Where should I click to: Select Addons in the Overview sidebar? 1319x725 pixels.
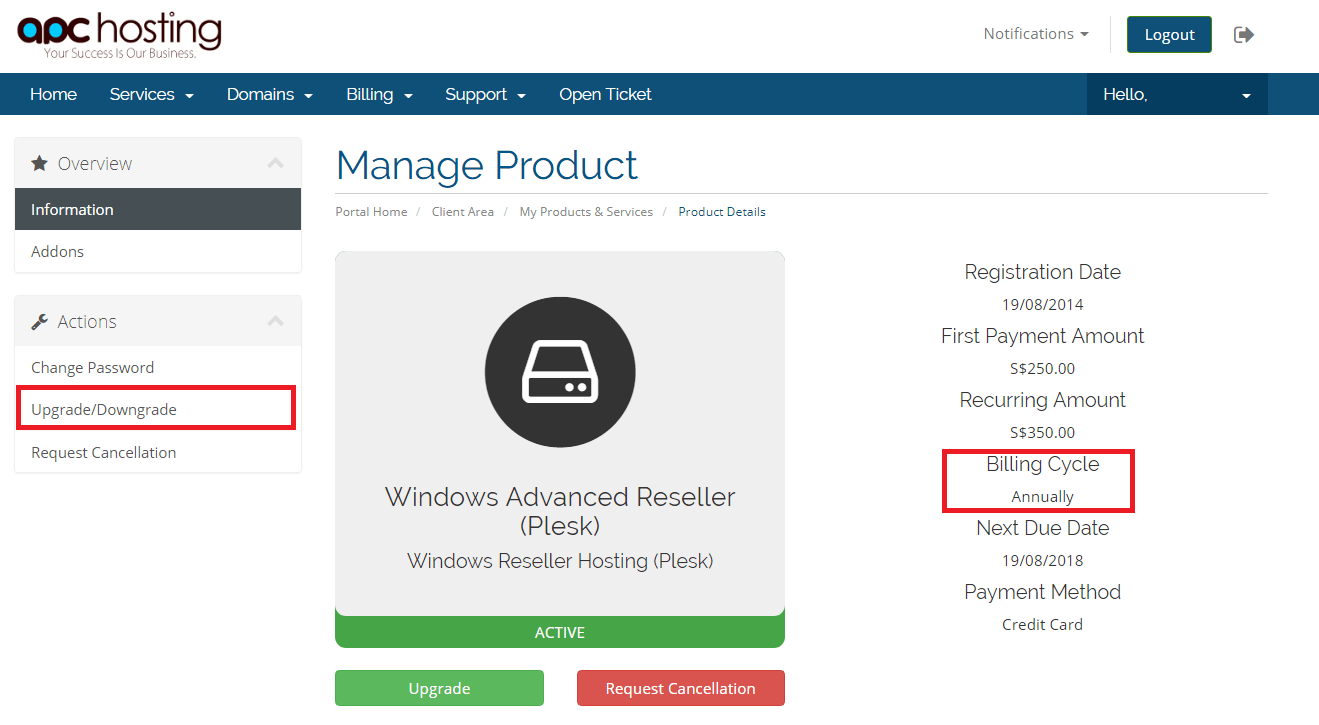click(158, 251)
